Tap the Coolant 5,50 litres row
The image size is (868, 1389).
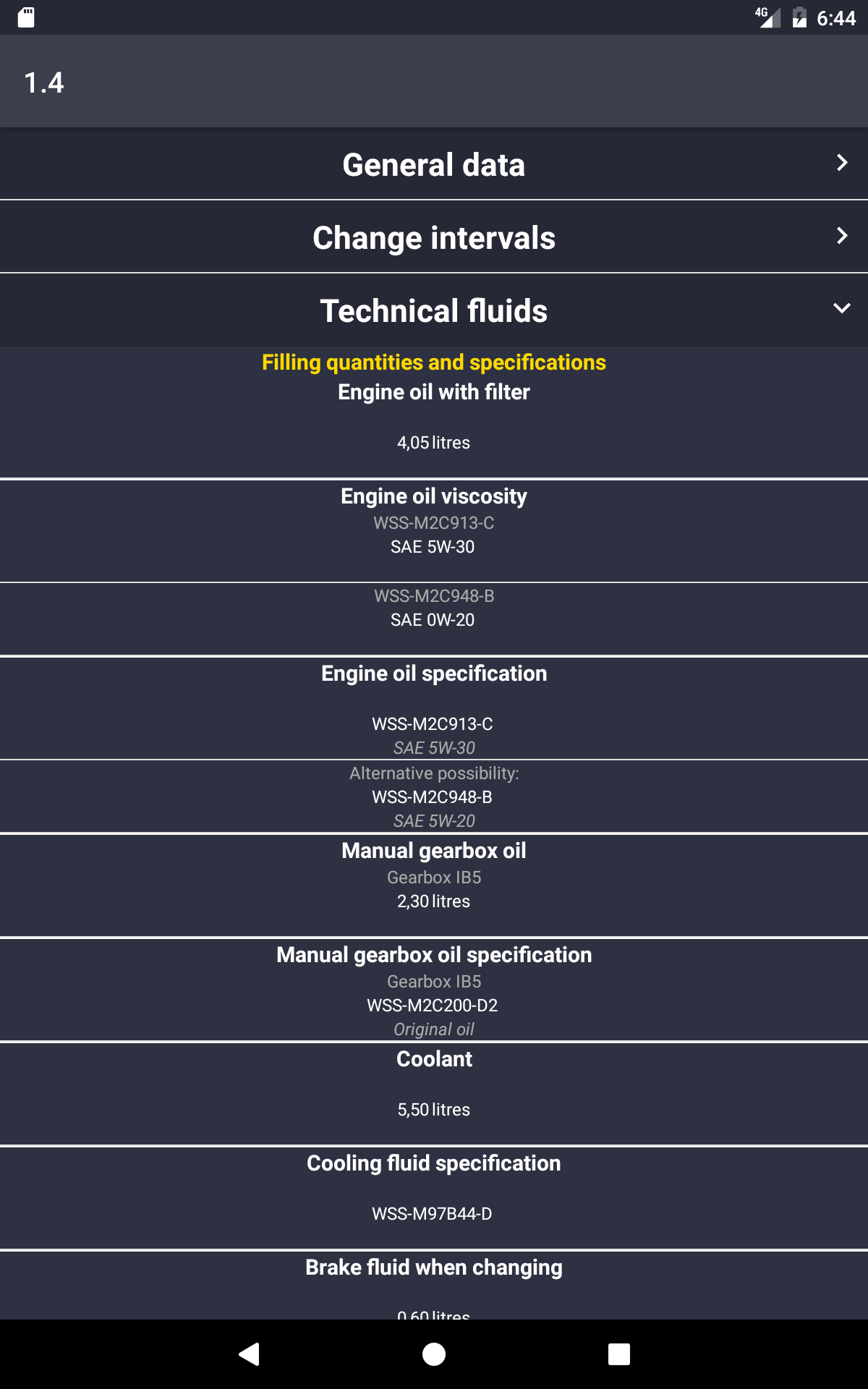point(434,1093)
